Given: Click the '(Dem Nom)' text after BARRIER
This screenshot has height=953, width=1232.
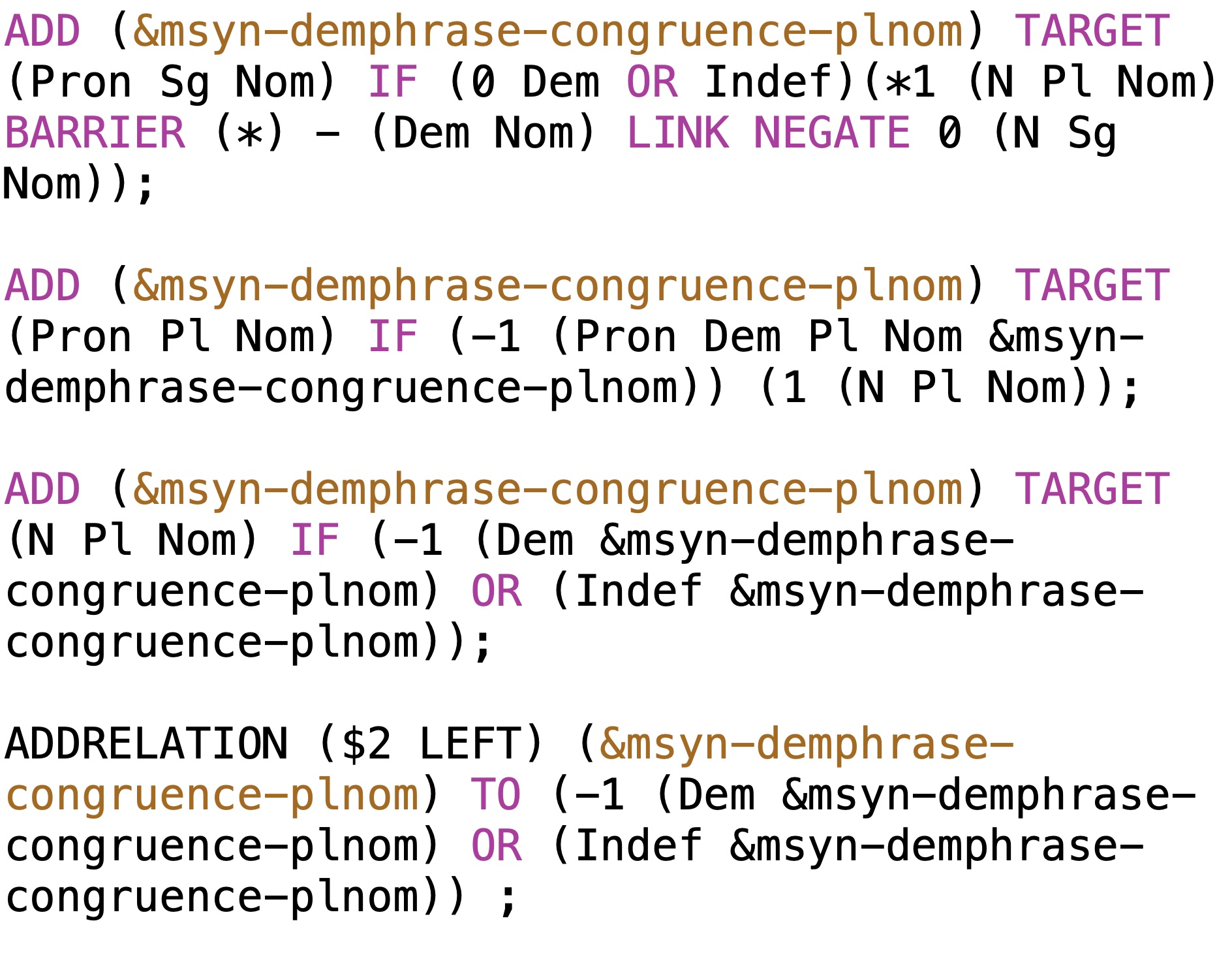Looking at the screenshot, I should [x=483, y=133].
